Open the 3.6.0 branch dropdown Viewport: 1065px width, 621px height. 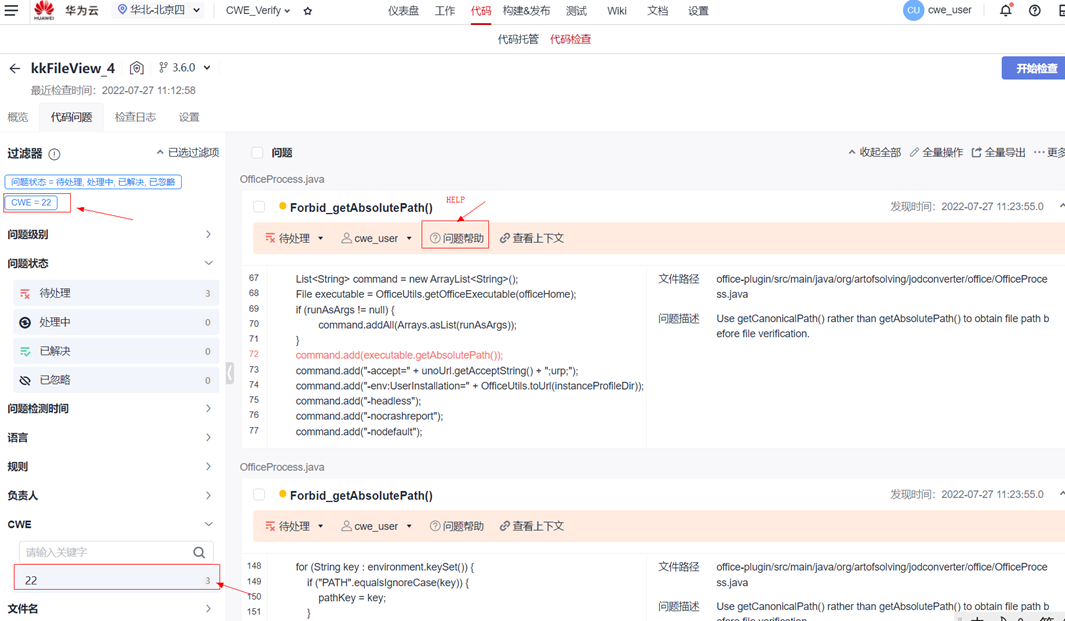pos(185,67)
